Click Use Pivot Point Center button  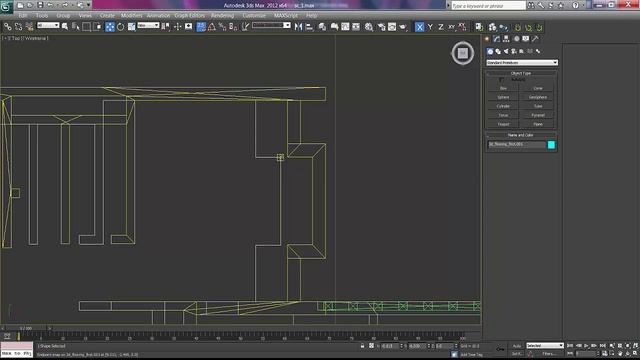pyautogui.click(x=166, y=27)
